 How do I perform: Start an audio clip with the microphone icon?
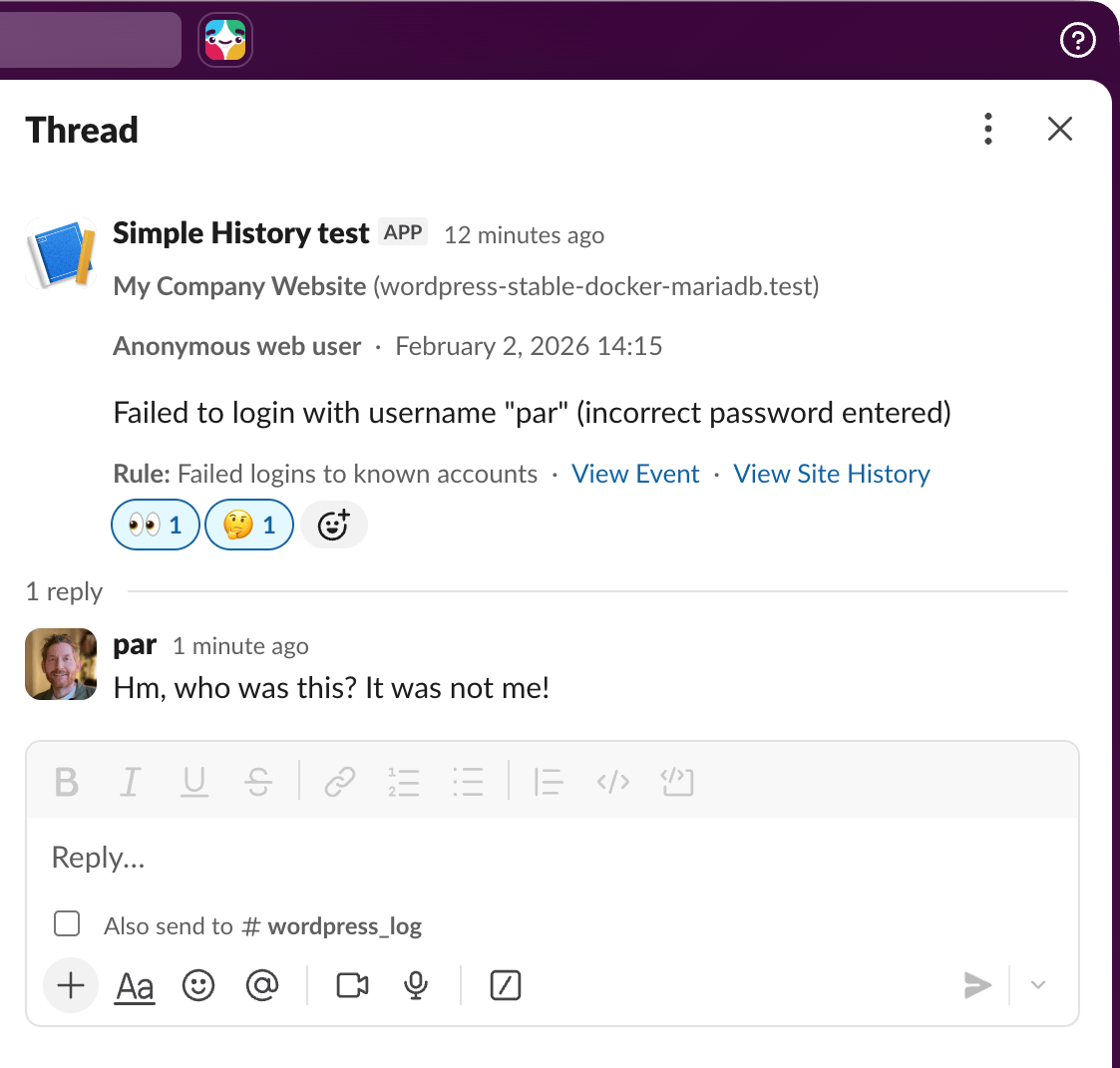click(415, 985)
